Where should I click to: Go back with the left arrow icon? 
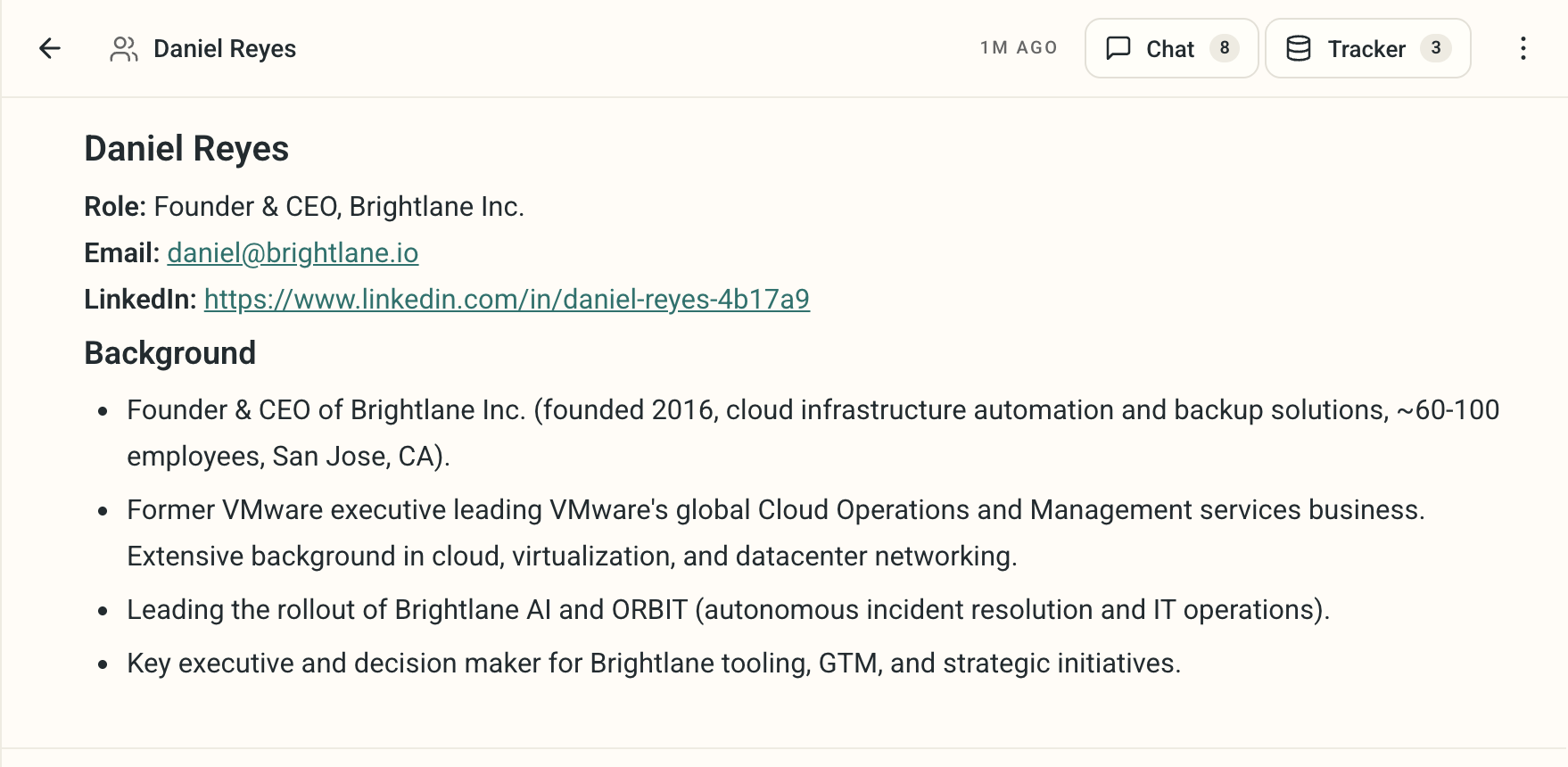click(50, 48)
